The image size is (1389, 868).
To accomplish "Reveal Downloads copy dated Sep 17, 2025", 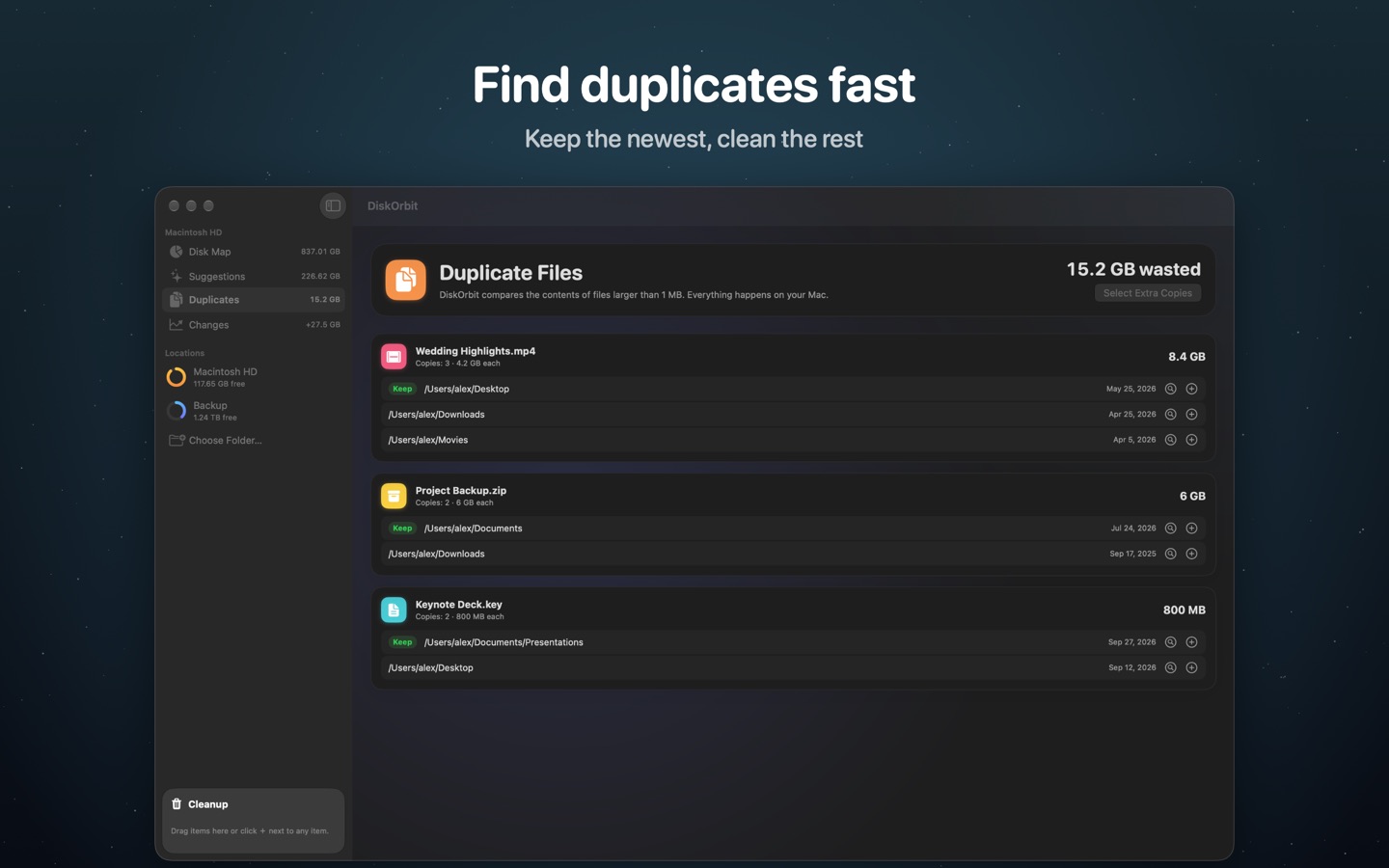I will click(x=1170, y=554).
